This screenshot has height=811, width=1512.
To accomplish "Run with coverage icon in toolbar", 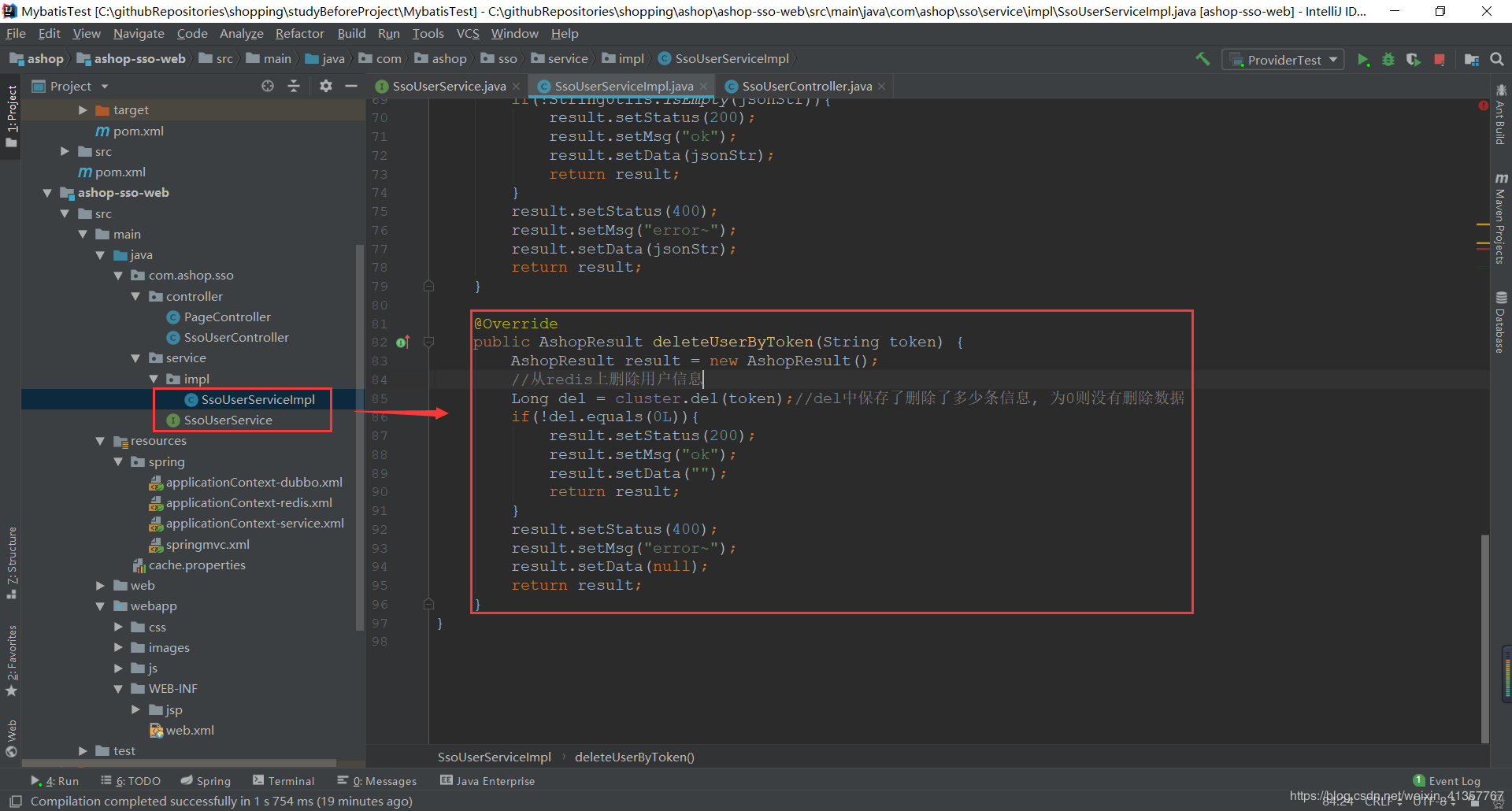I will (1414, 60).
